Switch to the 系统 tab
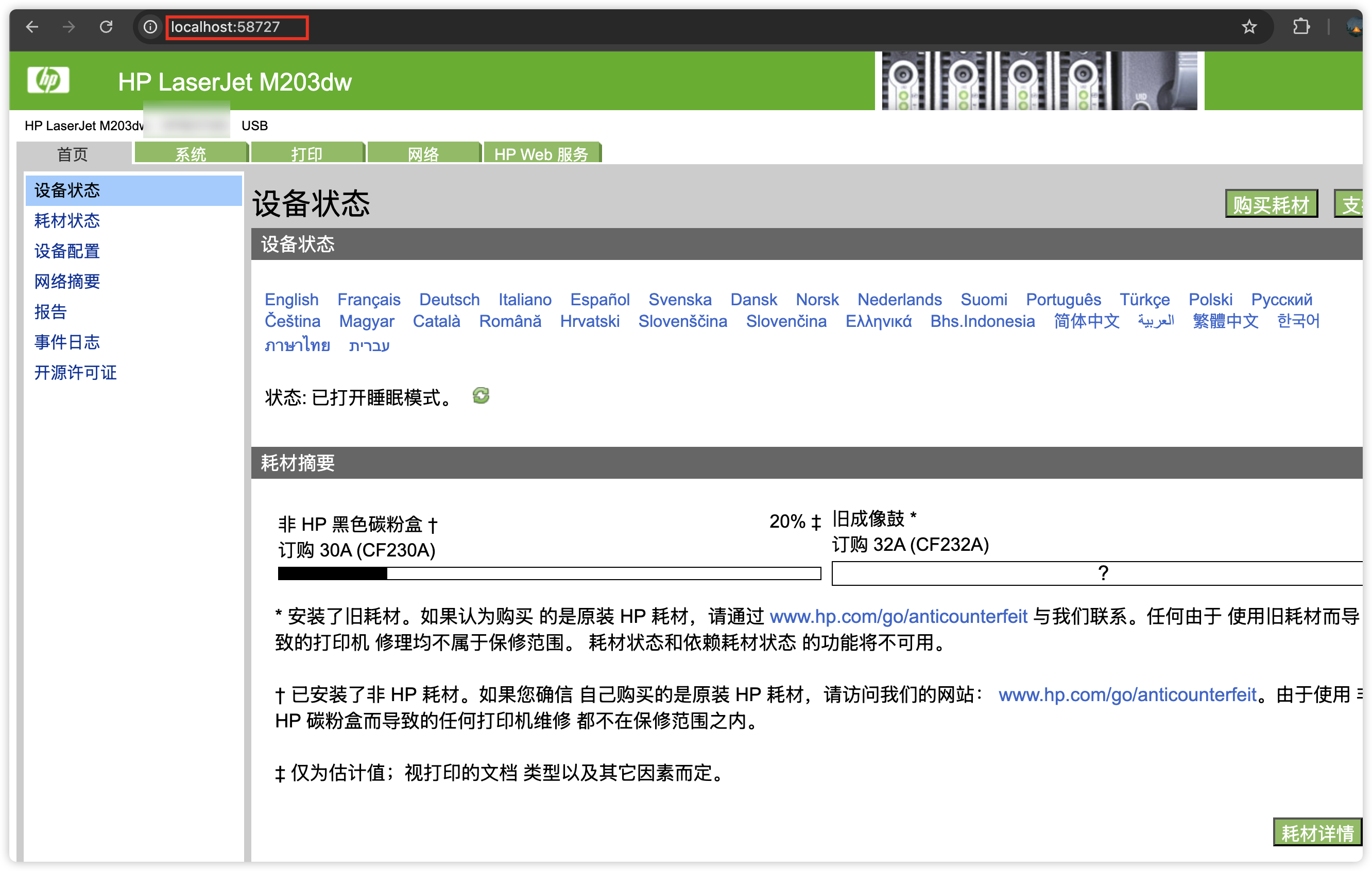Viewport: 1372px width, 871px height. pos(191,154)
